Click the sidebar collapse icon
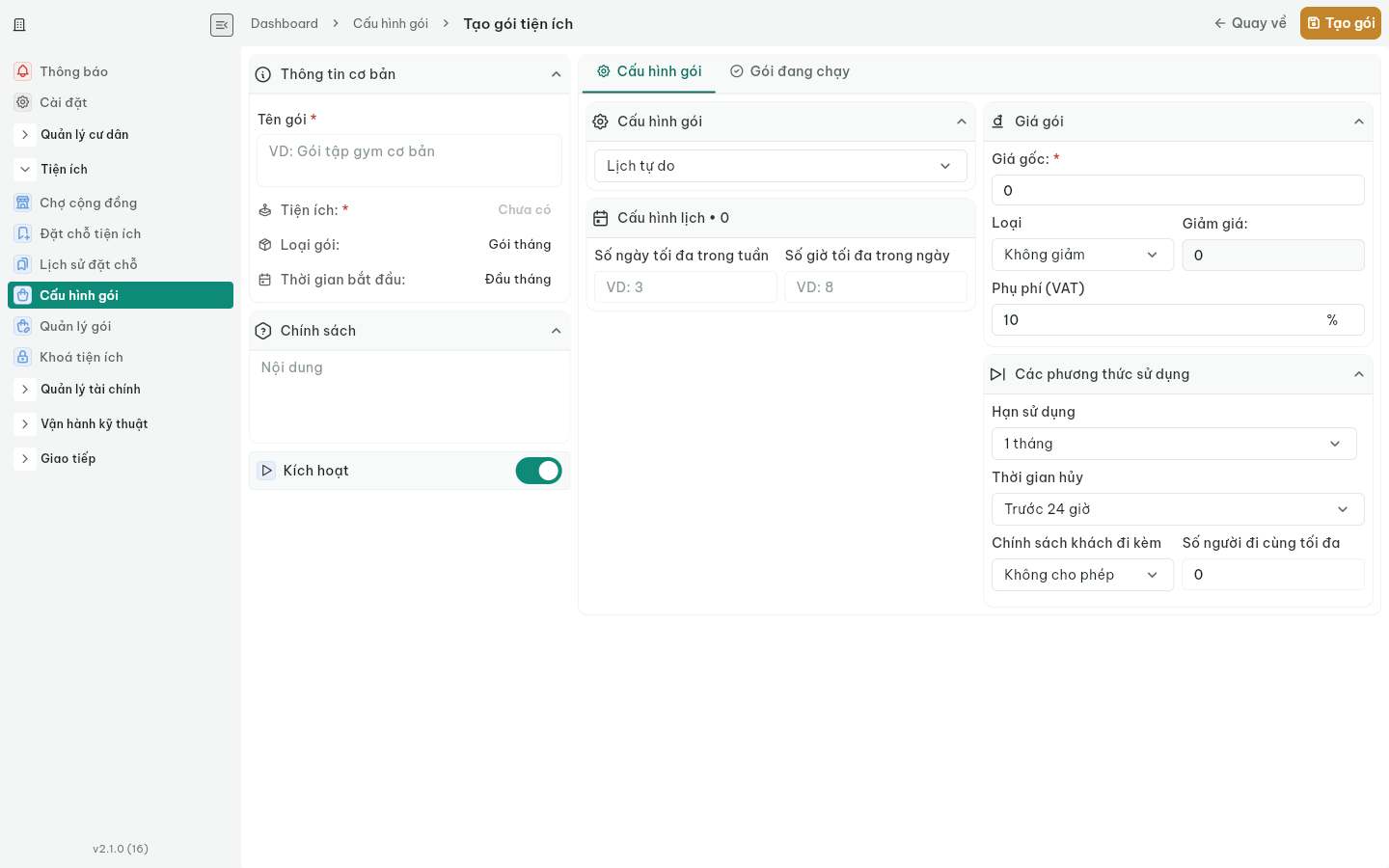This screenshot has width=1389, height=868. pyautogui.click(x=222, y=25)
